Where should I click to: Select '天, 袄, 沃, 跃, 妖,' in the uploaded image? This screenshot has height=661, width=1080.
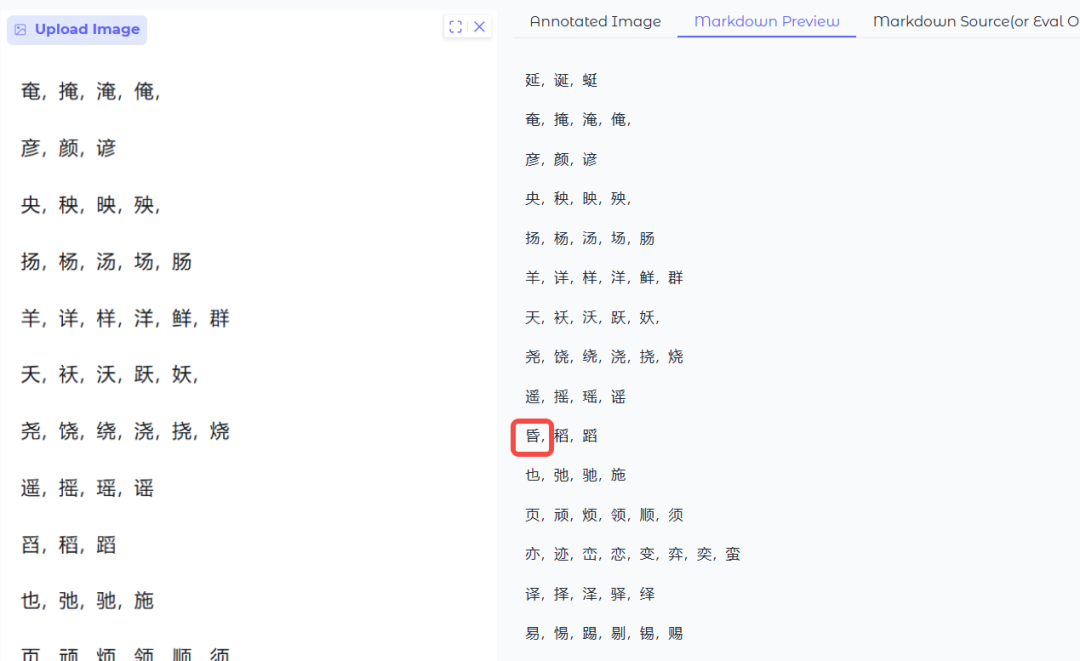pyautogui.click(x=110, y=375)
